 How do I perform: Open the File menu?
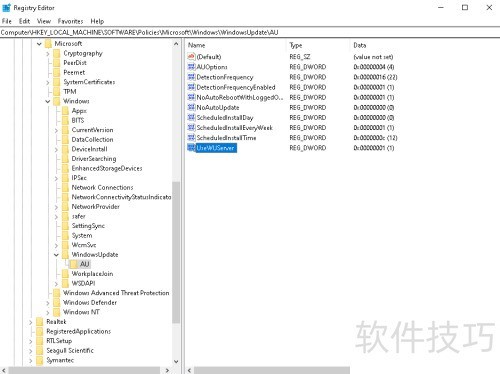click(x=7, y=21)
